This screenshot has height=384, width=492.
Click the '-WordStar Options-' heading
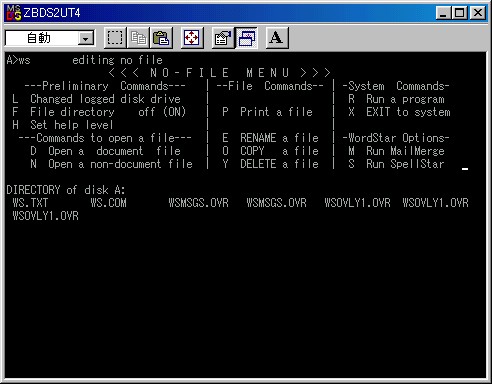point(396,138)
